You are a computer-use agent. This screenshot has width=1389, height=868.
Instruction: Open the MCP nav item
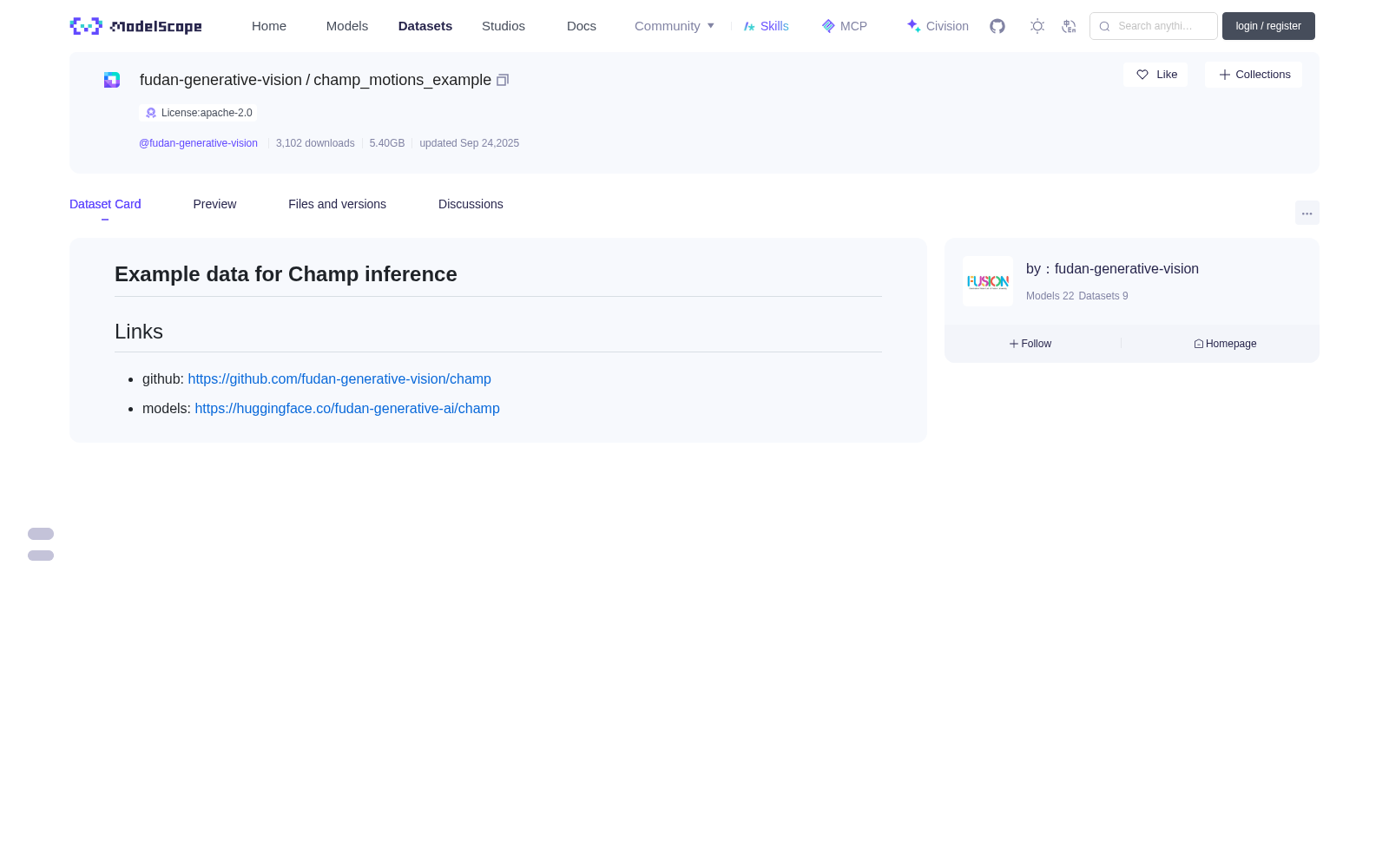pos(844,26)
